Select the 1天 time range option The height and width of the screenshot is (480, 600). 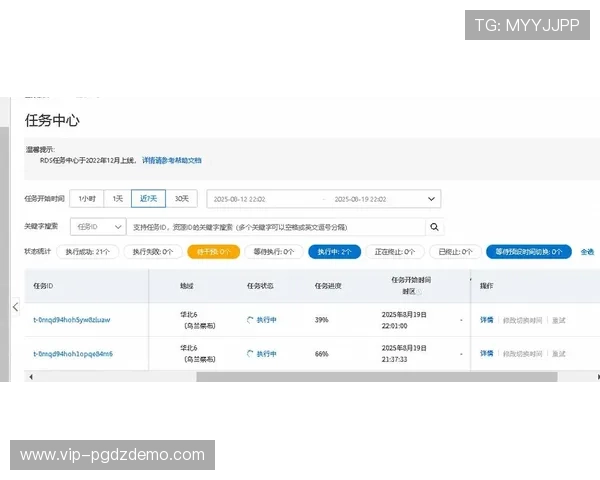click(118, 198)
